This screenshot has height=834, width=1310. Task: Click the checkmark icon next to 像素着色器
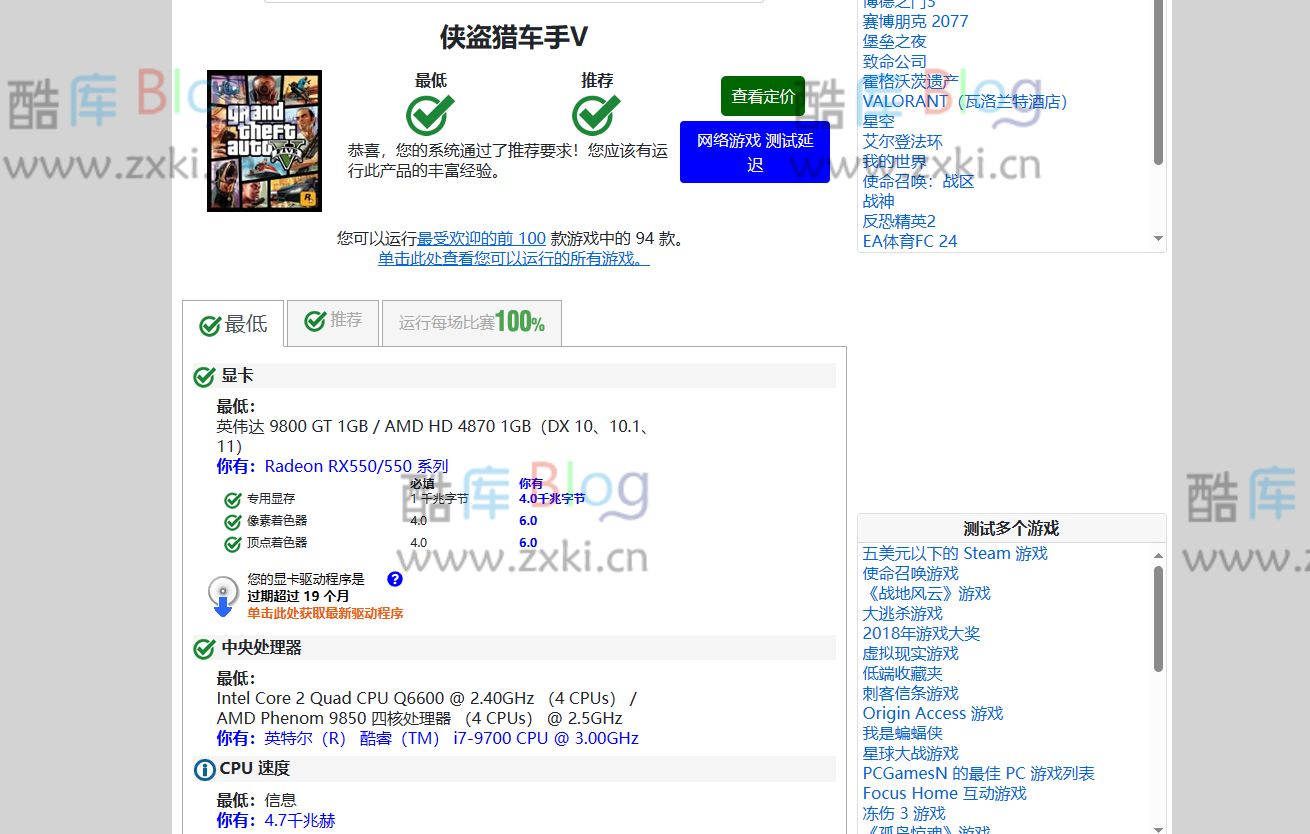pyautogui.click(x=231, y=520)
